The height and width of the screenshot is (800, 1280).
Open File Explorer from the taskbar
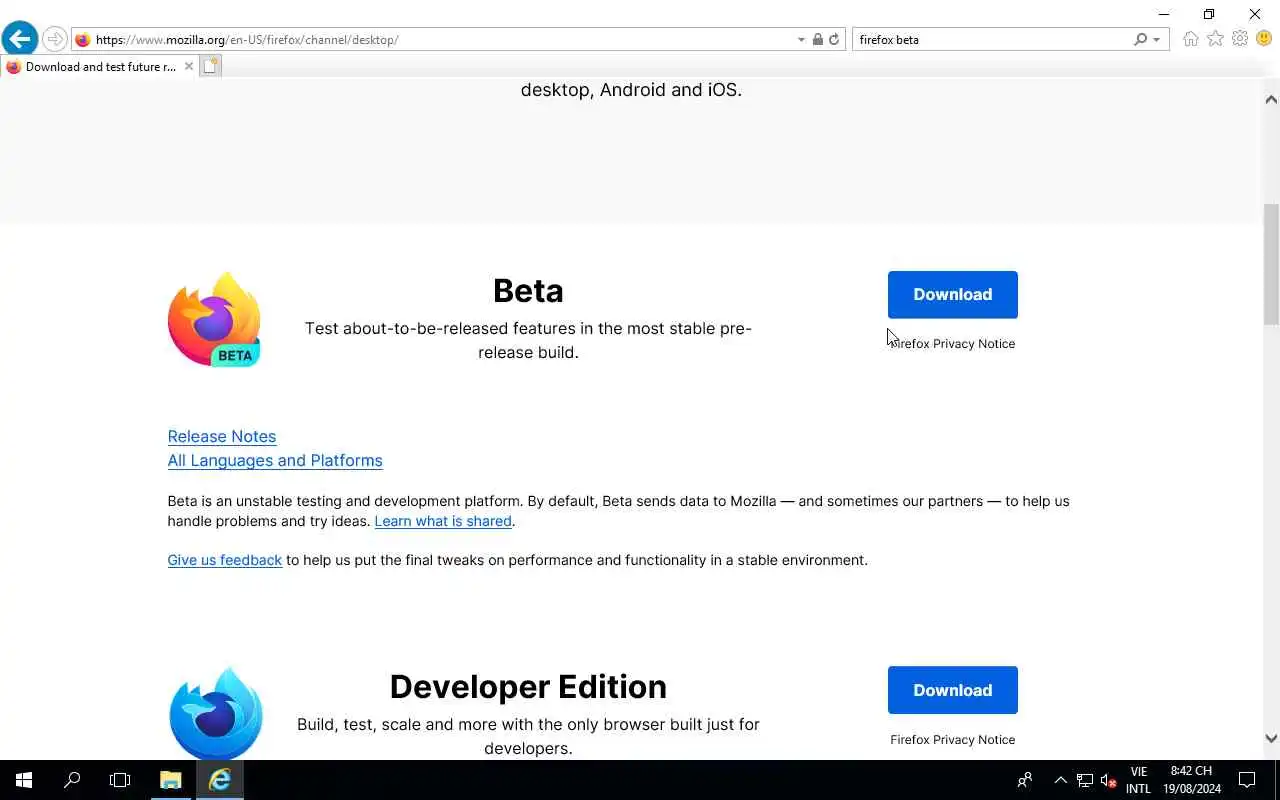tap(170, 780)
